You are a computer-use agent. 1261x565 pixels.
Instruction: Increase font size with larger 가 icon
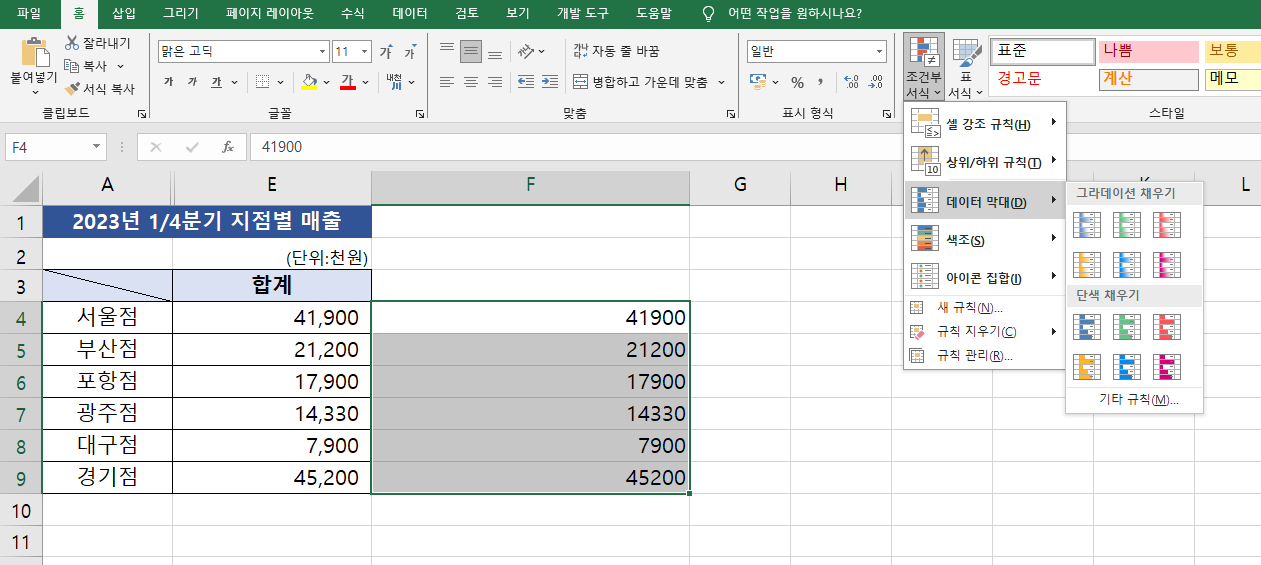click(x=386, y=51)
